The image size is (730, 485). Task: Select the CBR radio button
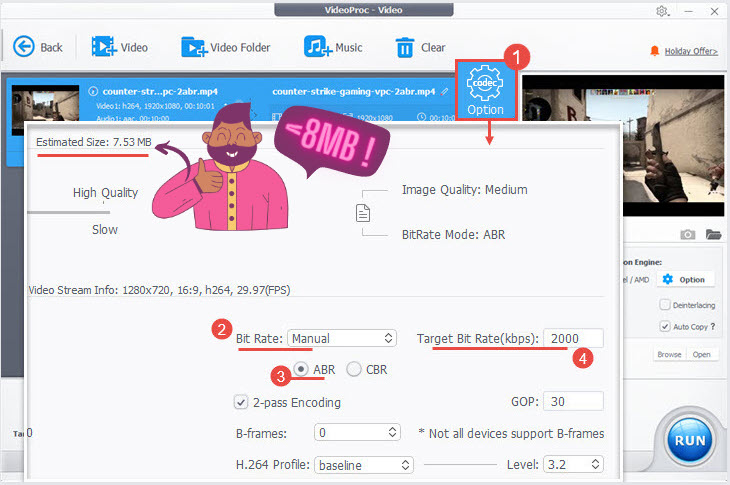click(x=354, y=369)
